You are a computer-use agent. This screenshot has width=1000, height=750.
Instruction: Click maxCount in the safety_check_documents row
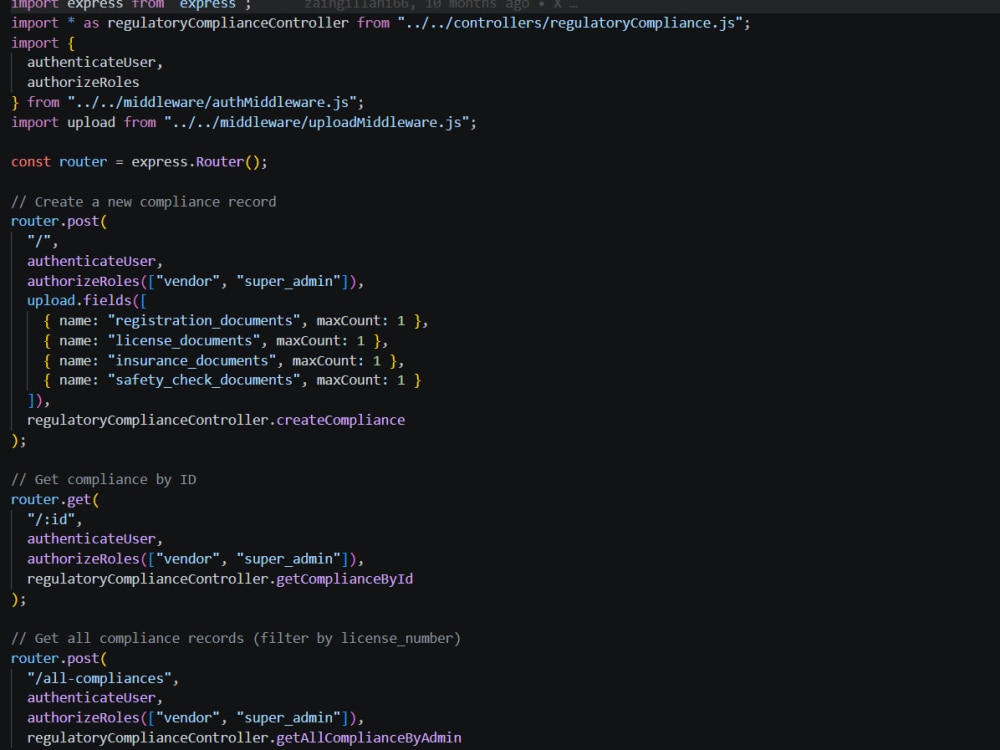coord(348,380)
